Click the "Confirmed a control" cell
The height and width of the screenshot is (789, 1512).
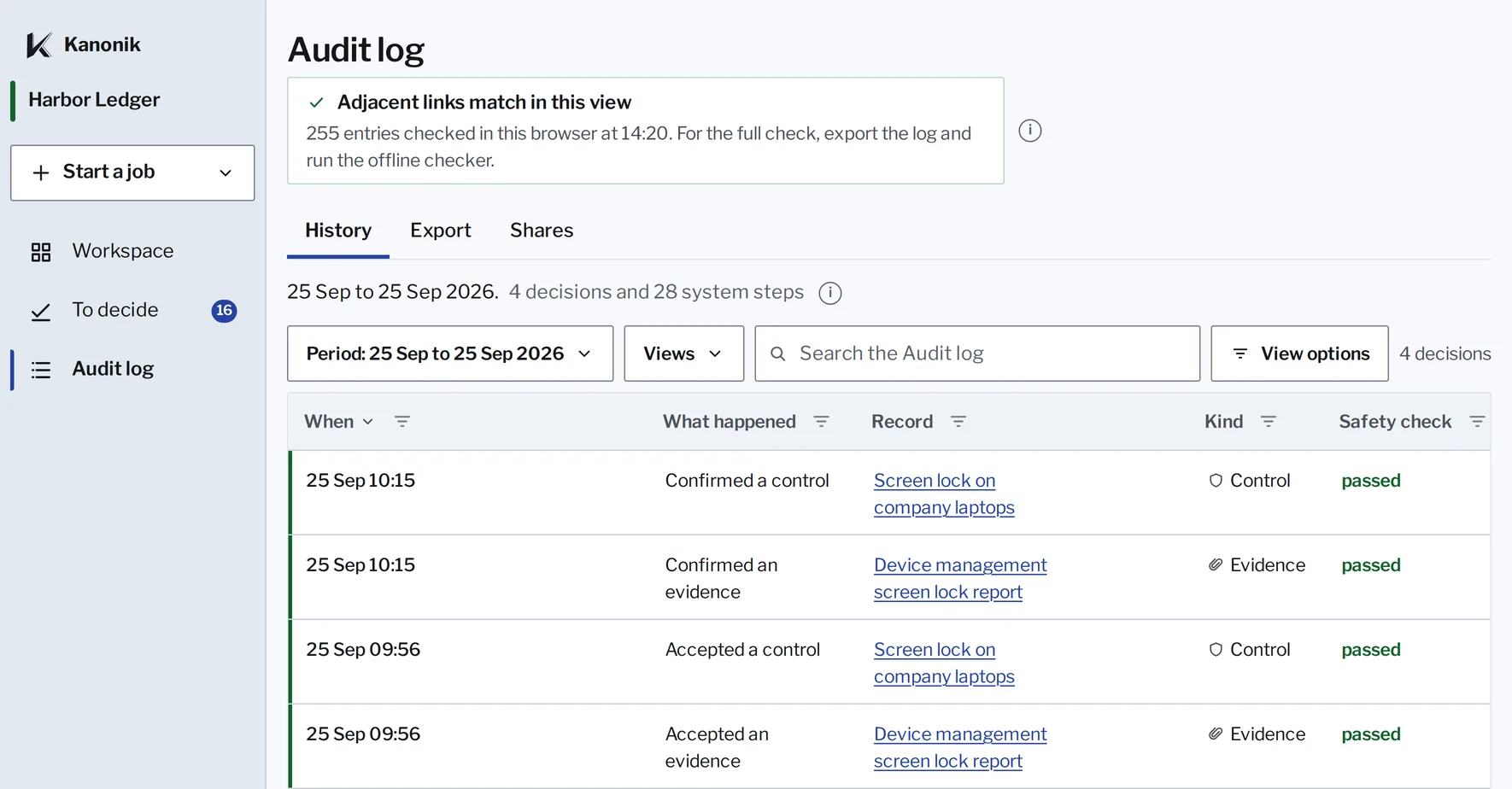click(747, 481)
